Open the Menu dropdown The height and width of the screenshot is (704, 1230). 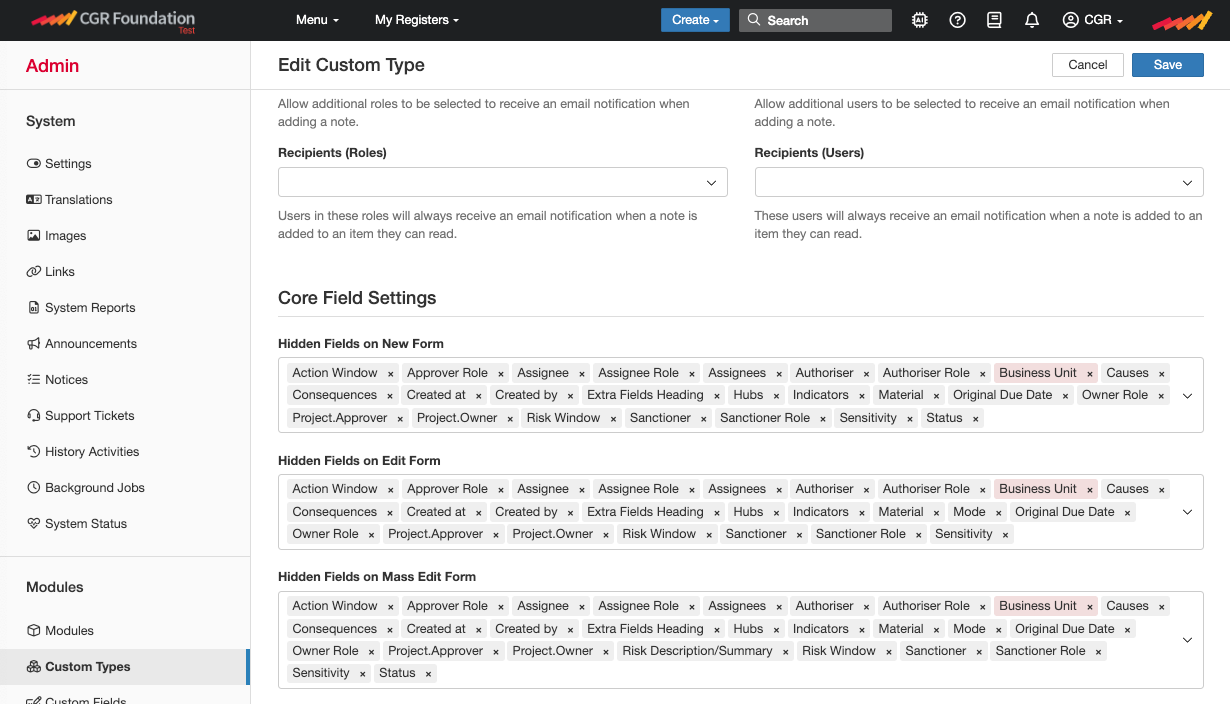coord(316,19)
